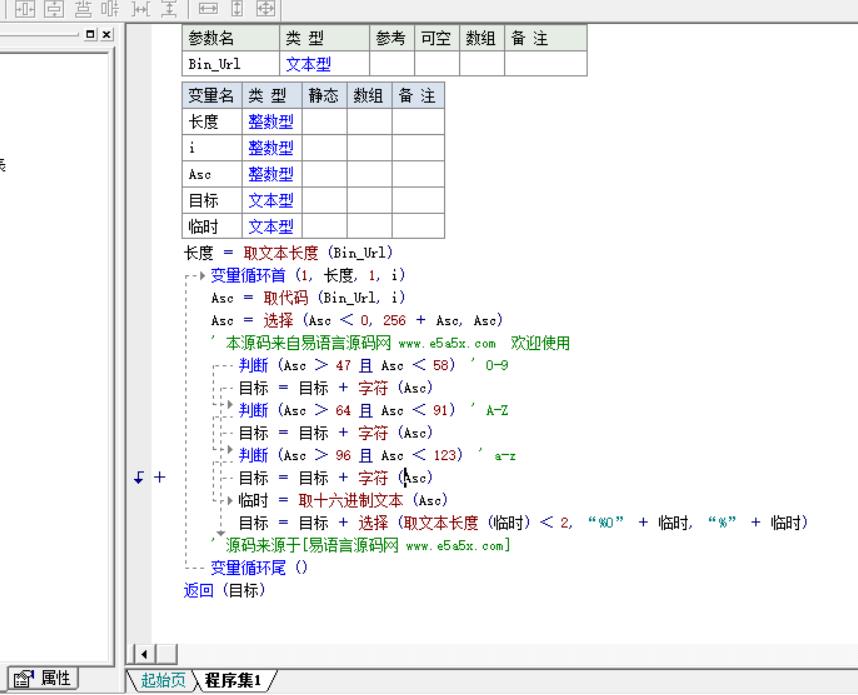Select the 临时 variable name cell

(212, 227)
